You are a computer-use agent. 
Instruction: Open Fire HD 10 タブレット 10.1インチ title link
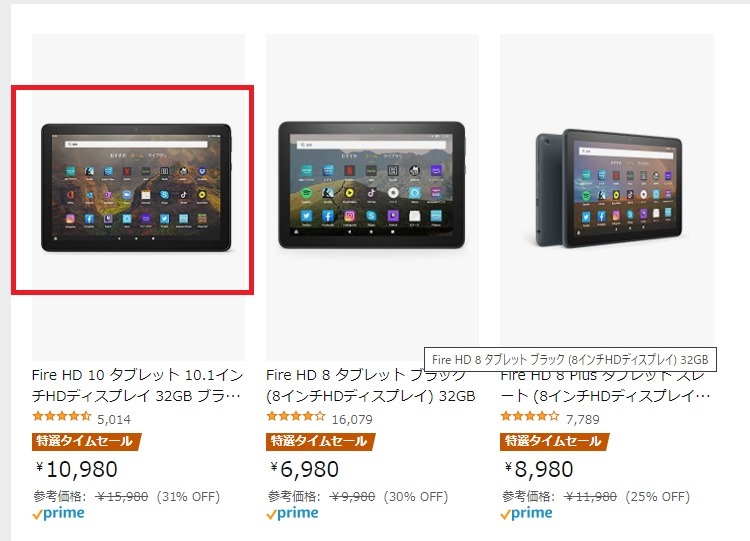coord(138,386)
